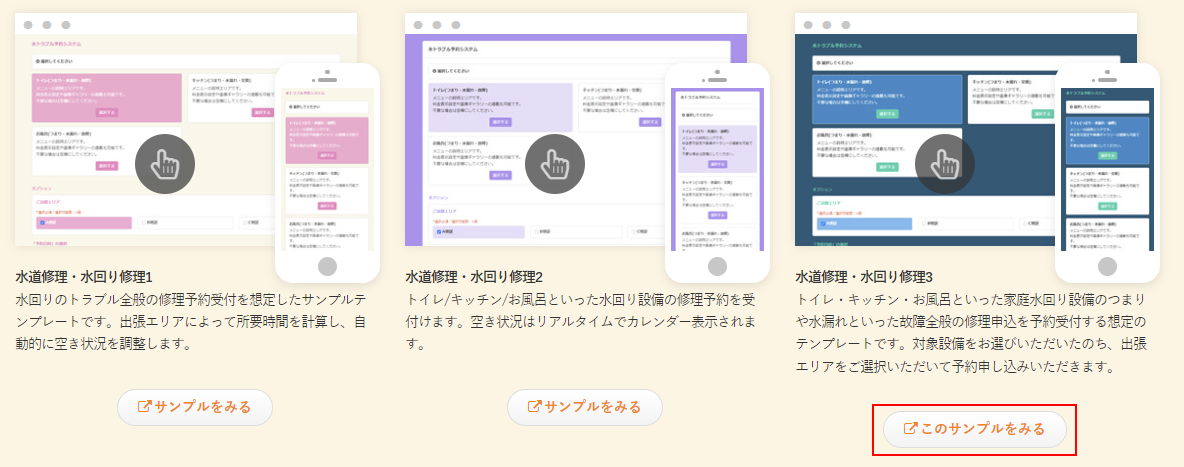Click the hand pointer icon on 水道修理・水回り修理3 preview

945,164
